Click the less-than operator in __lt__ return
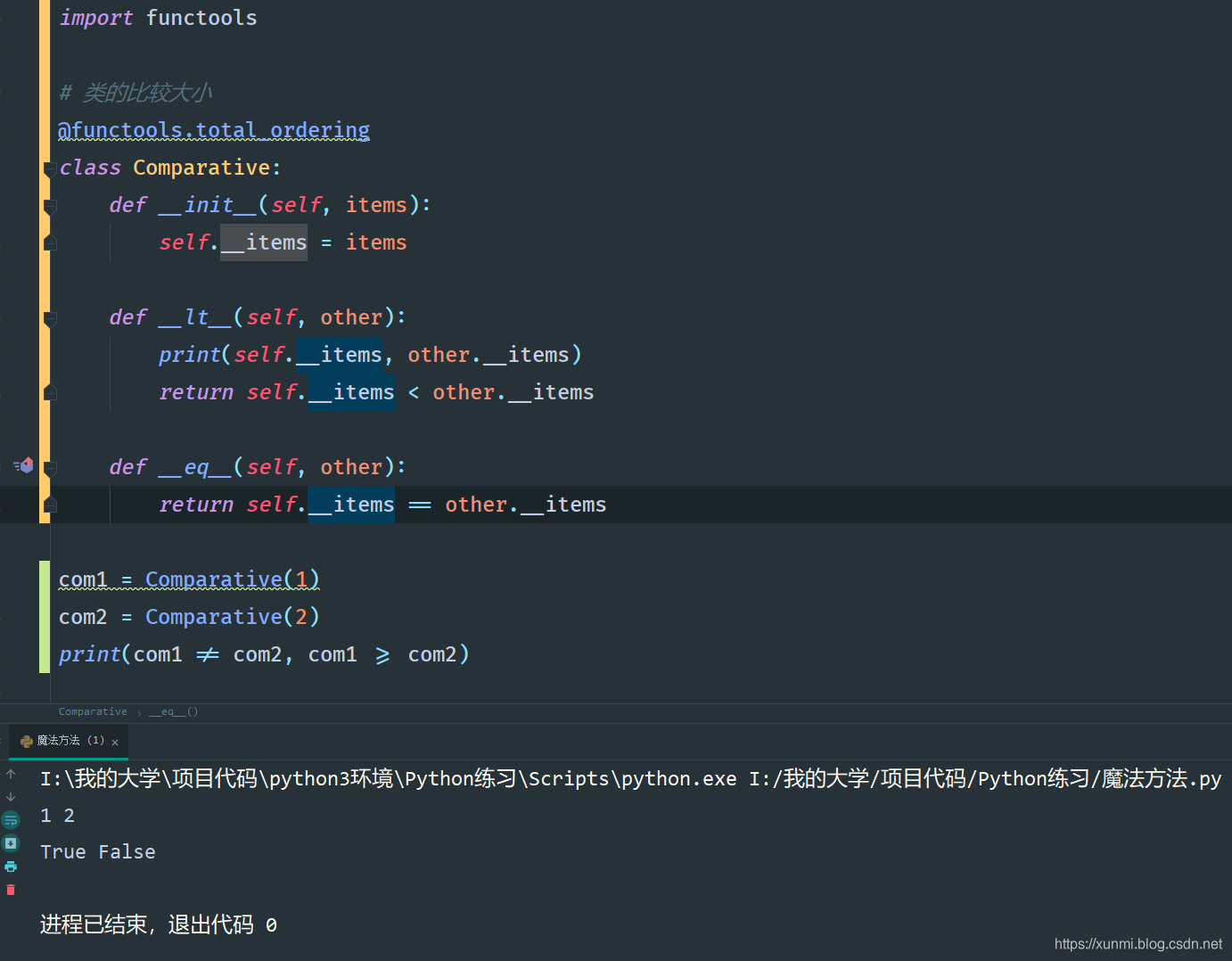This screenshot has height=961, width=1232. 414,392
